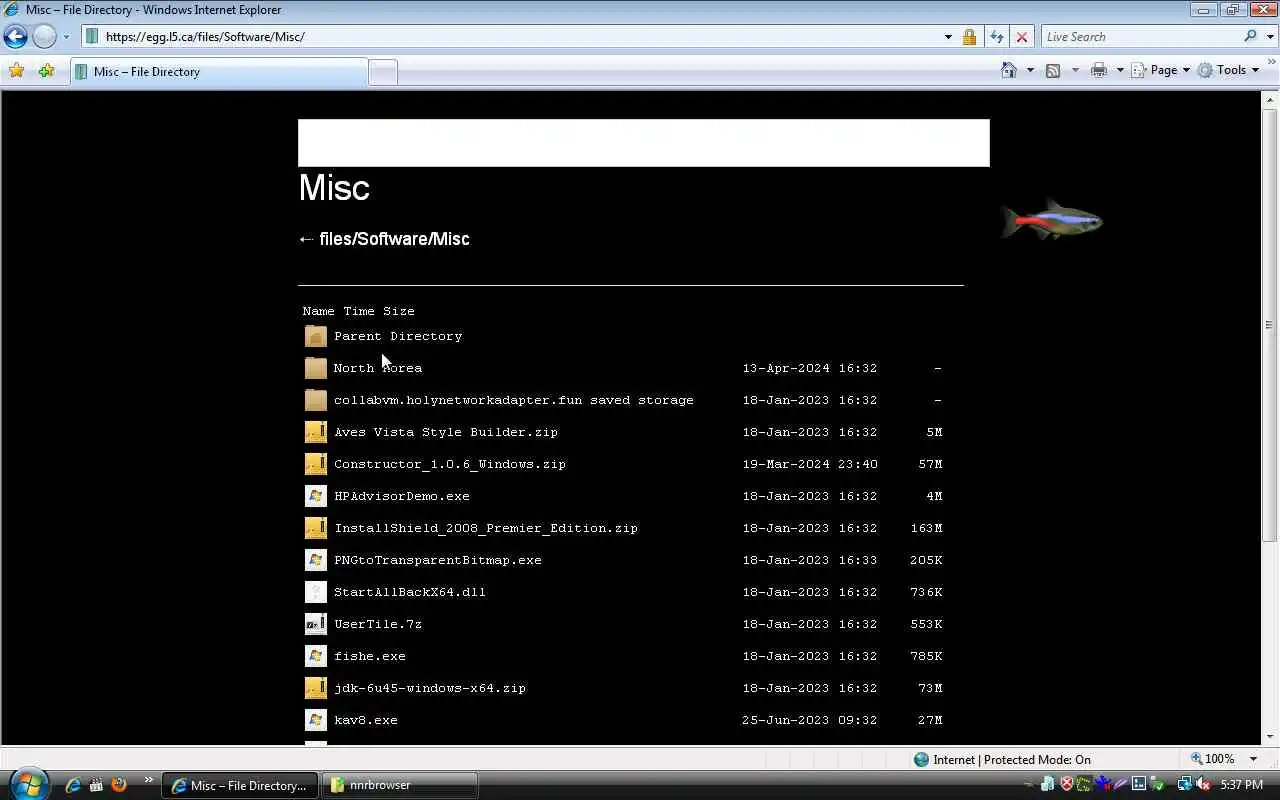Click the collabvm saved storage folder icon
This screenshot has width=1280, height=800.
(x=316, y=400)
